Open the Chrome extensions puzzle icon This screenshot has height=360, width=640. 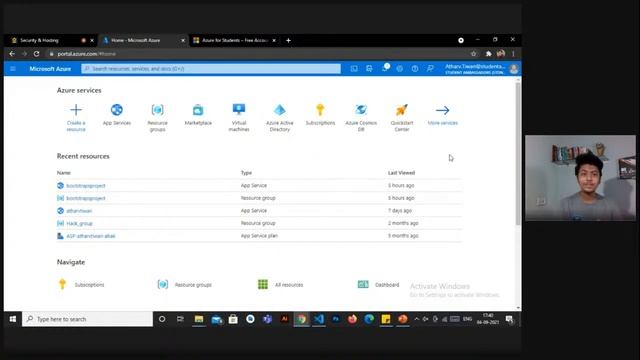[x=488, y=53]
